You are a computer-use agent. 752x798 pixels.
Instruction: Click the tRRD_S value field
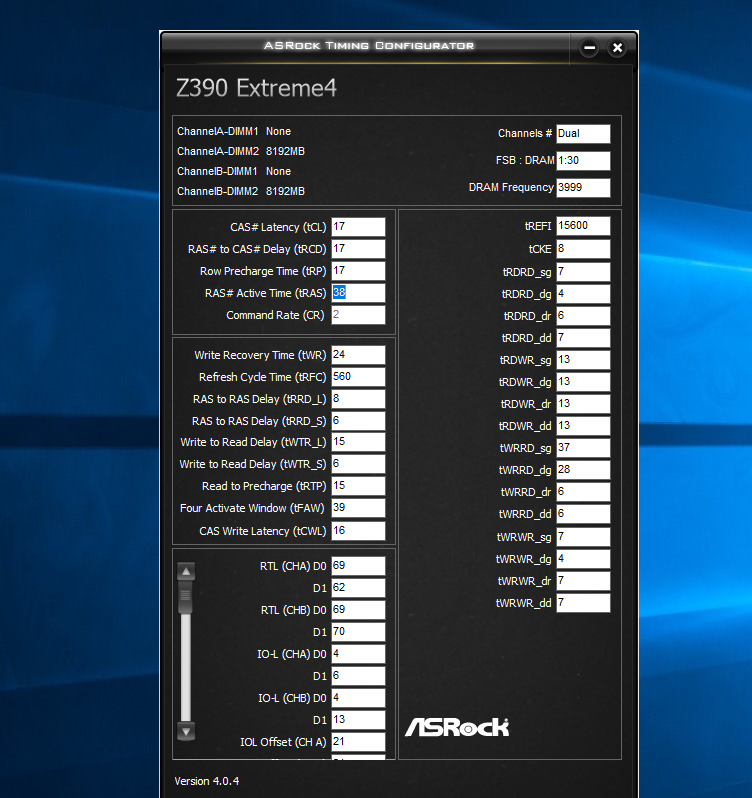pos(358,421)
